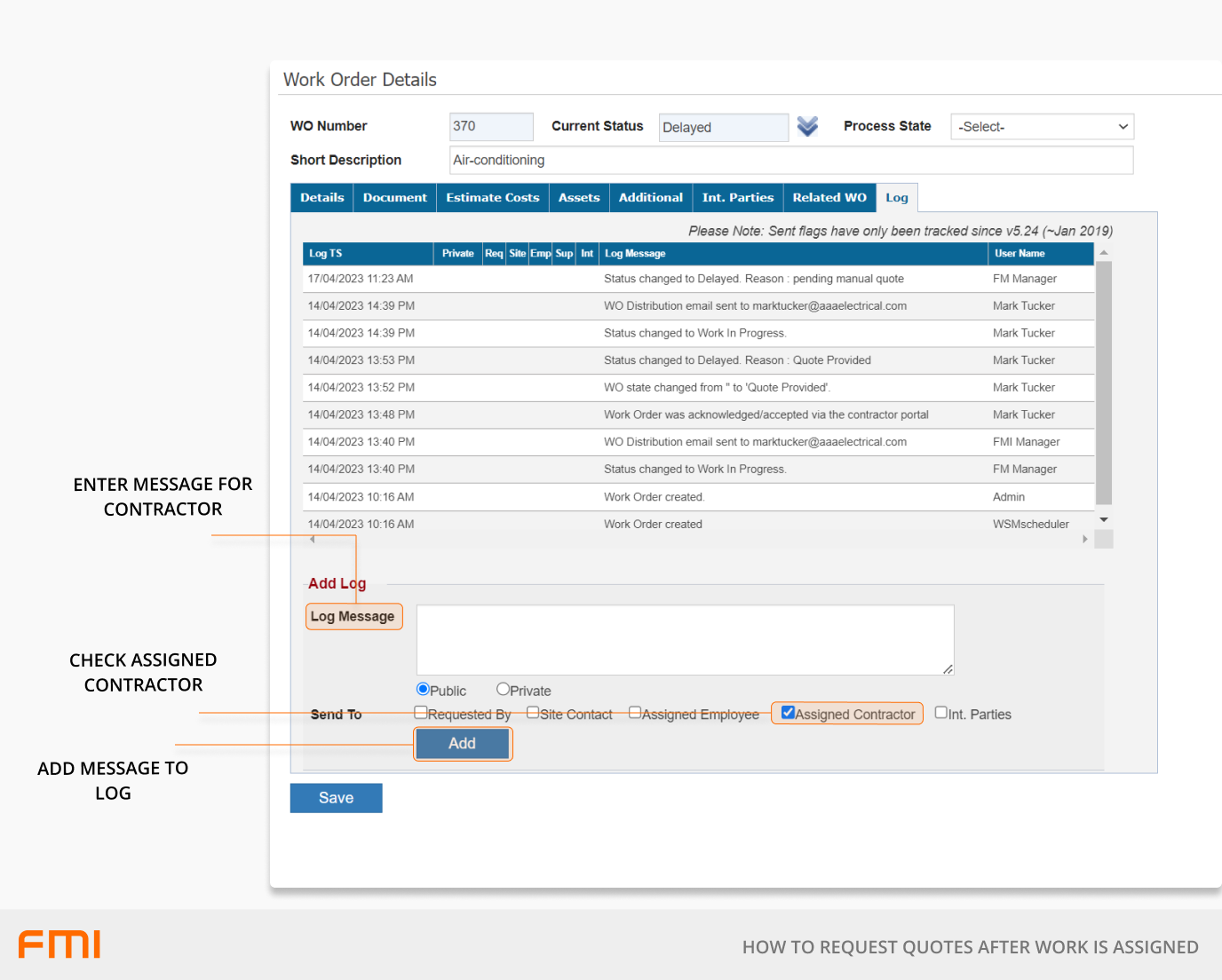Enable the Int. Parties checkbox

pos(941,713)
